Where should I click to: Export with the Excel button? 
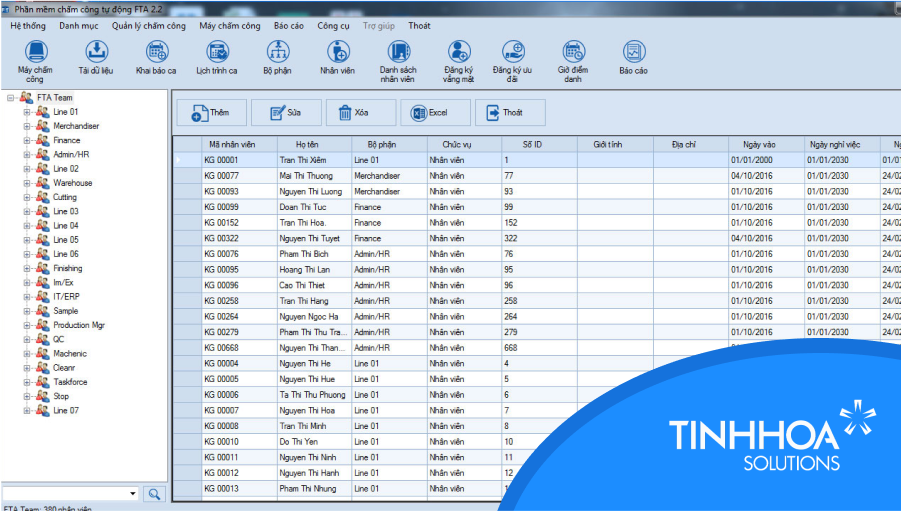pos(436,112)
